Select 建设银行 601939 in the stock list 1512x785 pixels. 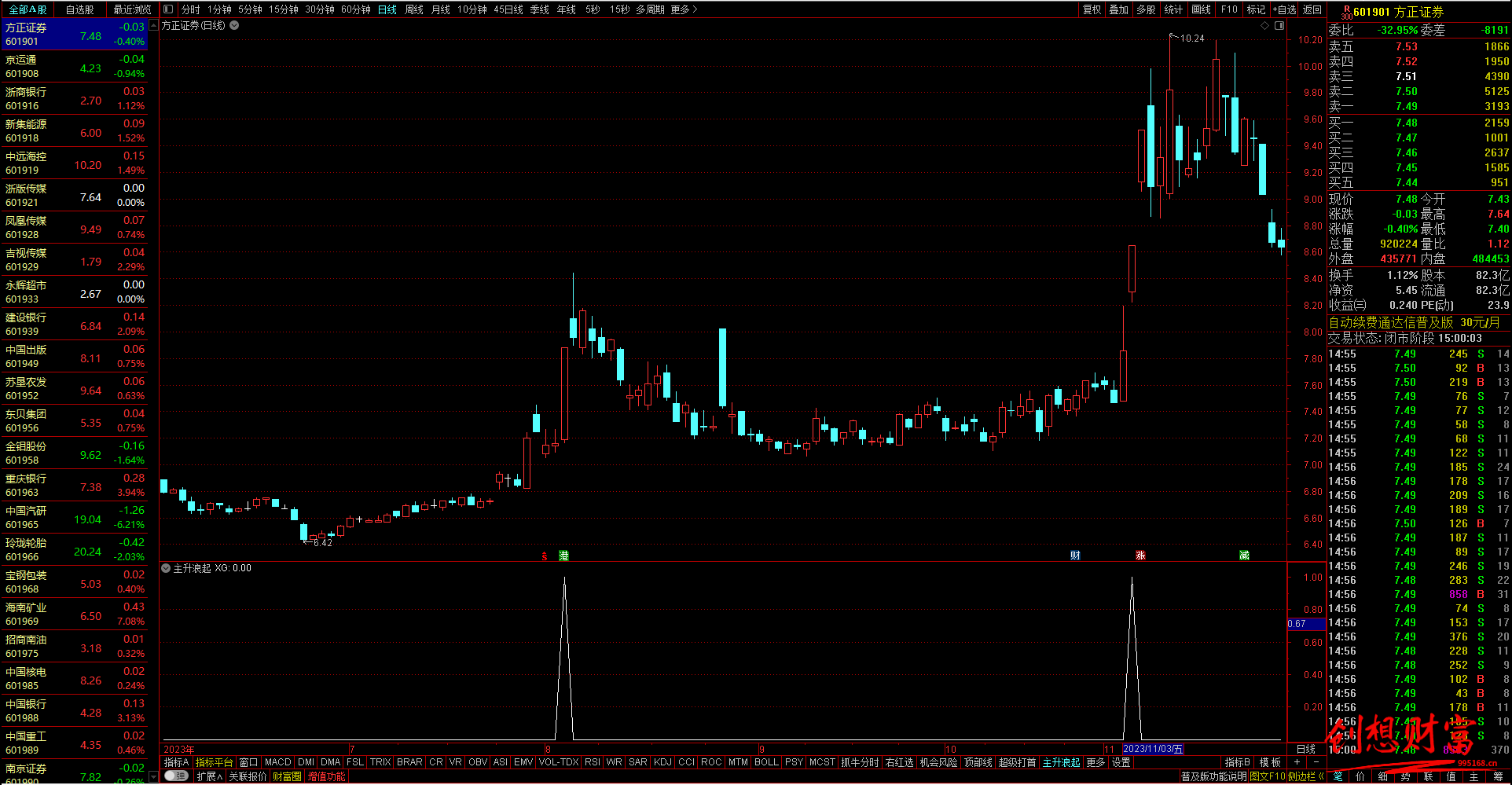point(75,325)
